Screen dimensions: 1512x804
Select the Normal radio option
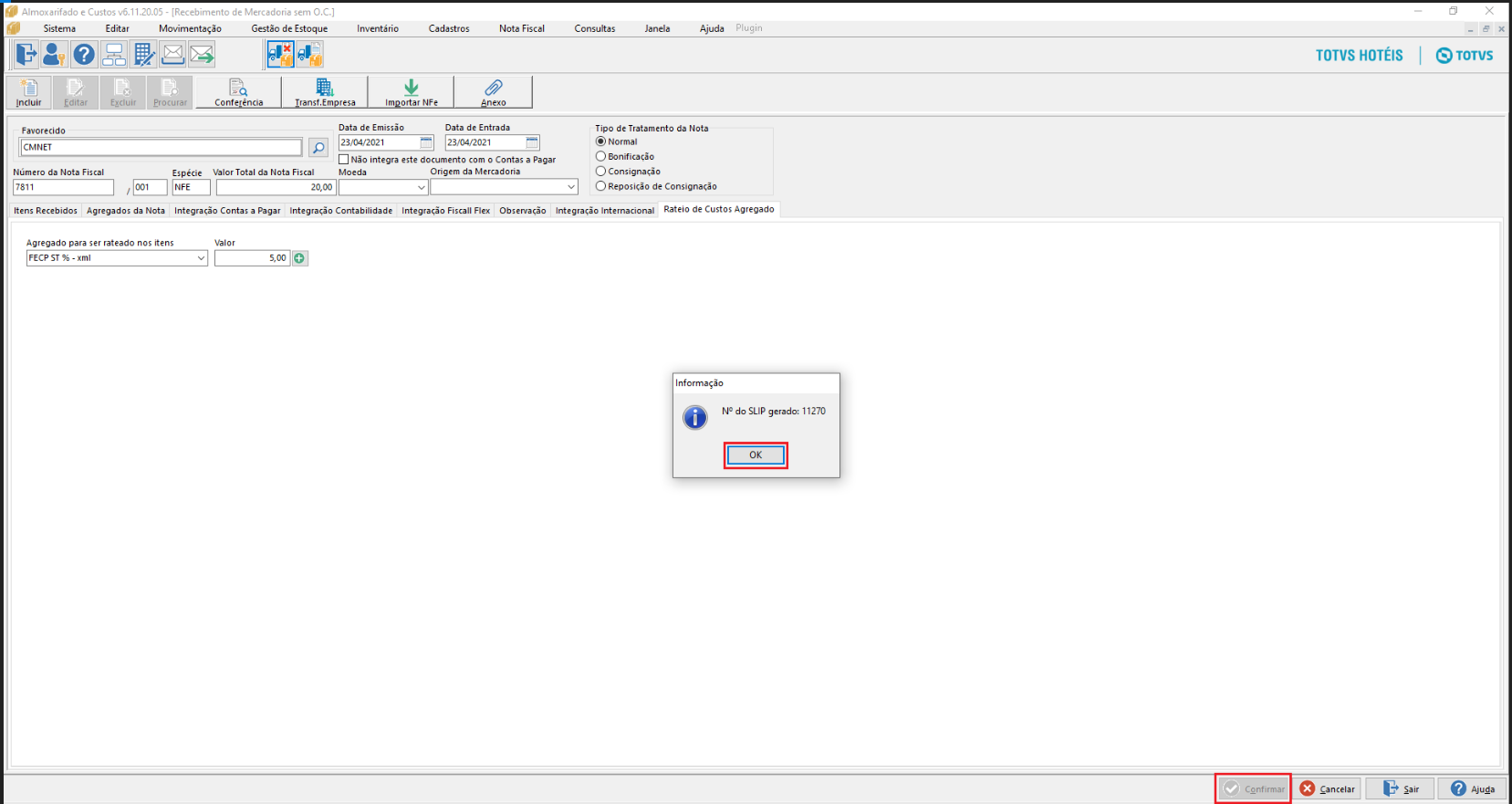600,141
